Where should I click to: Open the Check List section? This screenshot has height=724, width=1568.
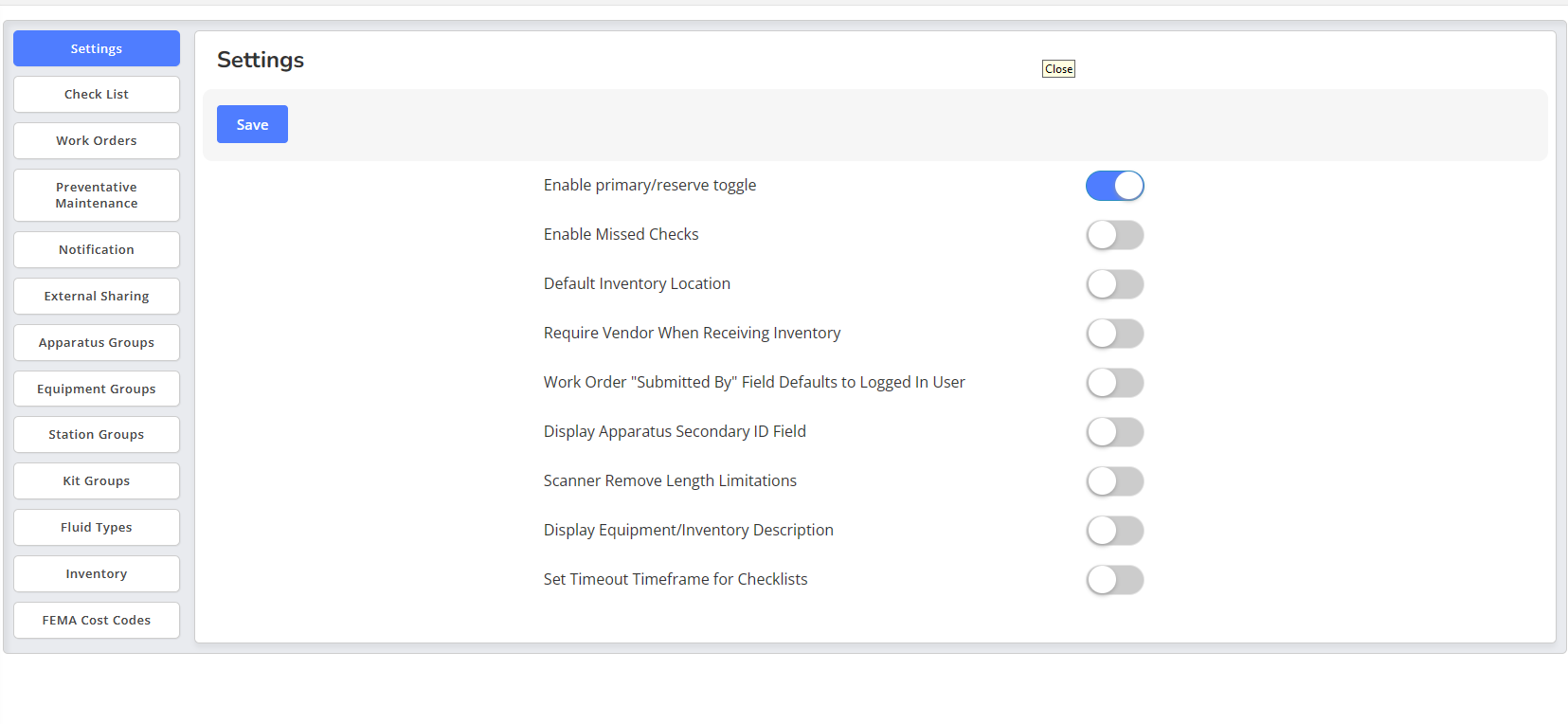point(97,95)
